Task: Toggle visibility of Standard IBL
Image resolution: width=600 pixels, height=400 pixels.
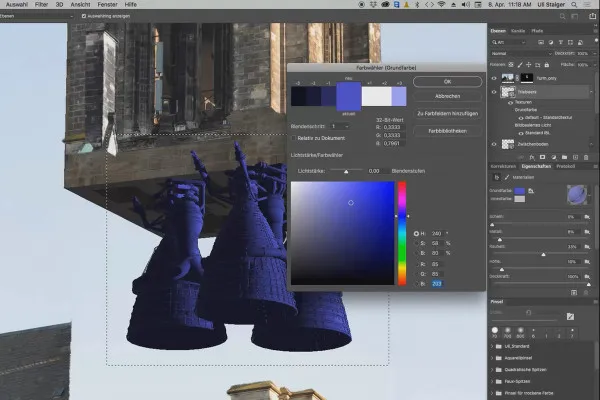Action: [x=521, y=133]
